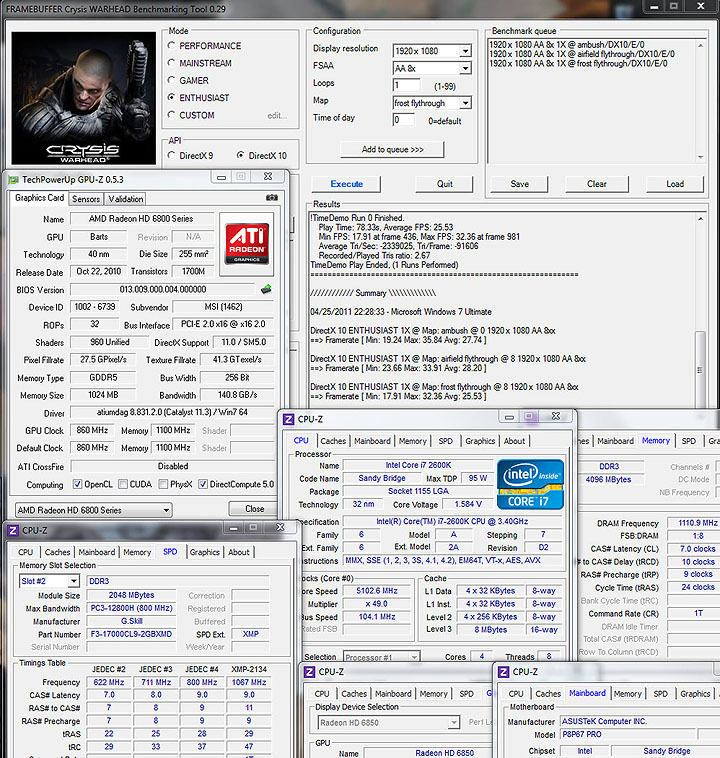Click the Part Number F3-17000CL9-2GBXMD field

131,634
